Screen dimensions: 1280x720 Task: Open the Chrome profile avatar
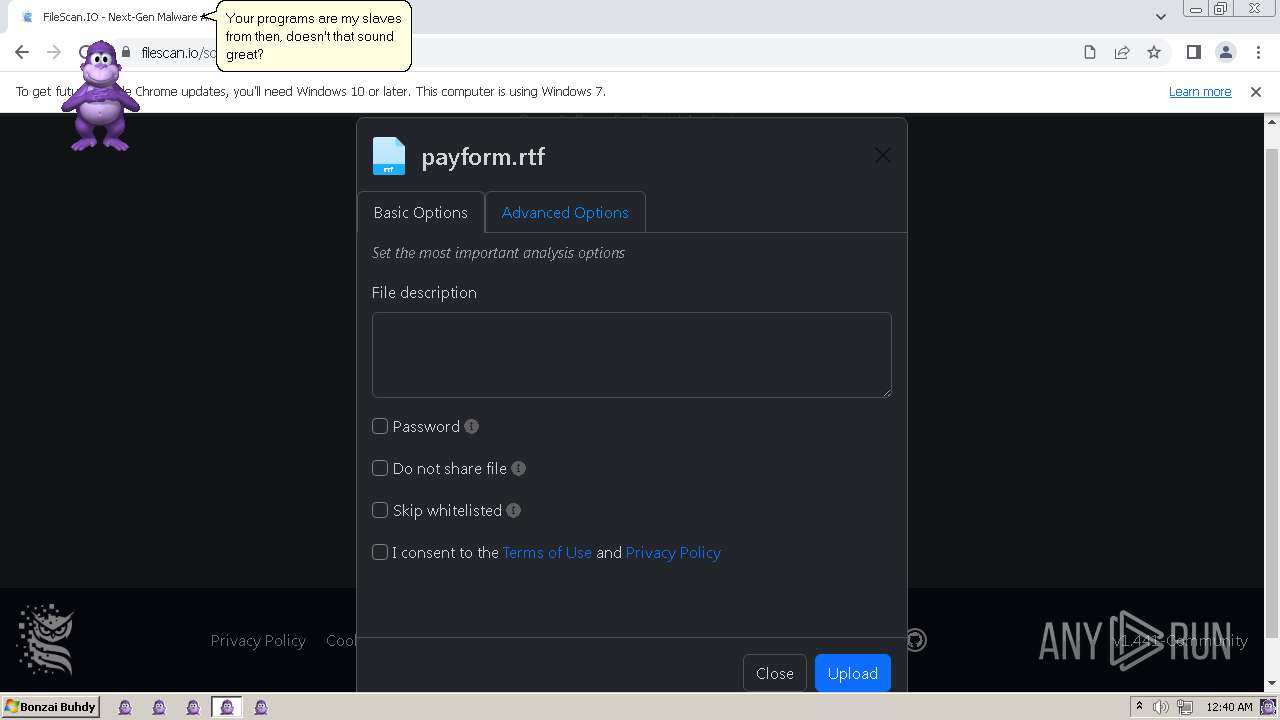click(x=1226, y=52)
